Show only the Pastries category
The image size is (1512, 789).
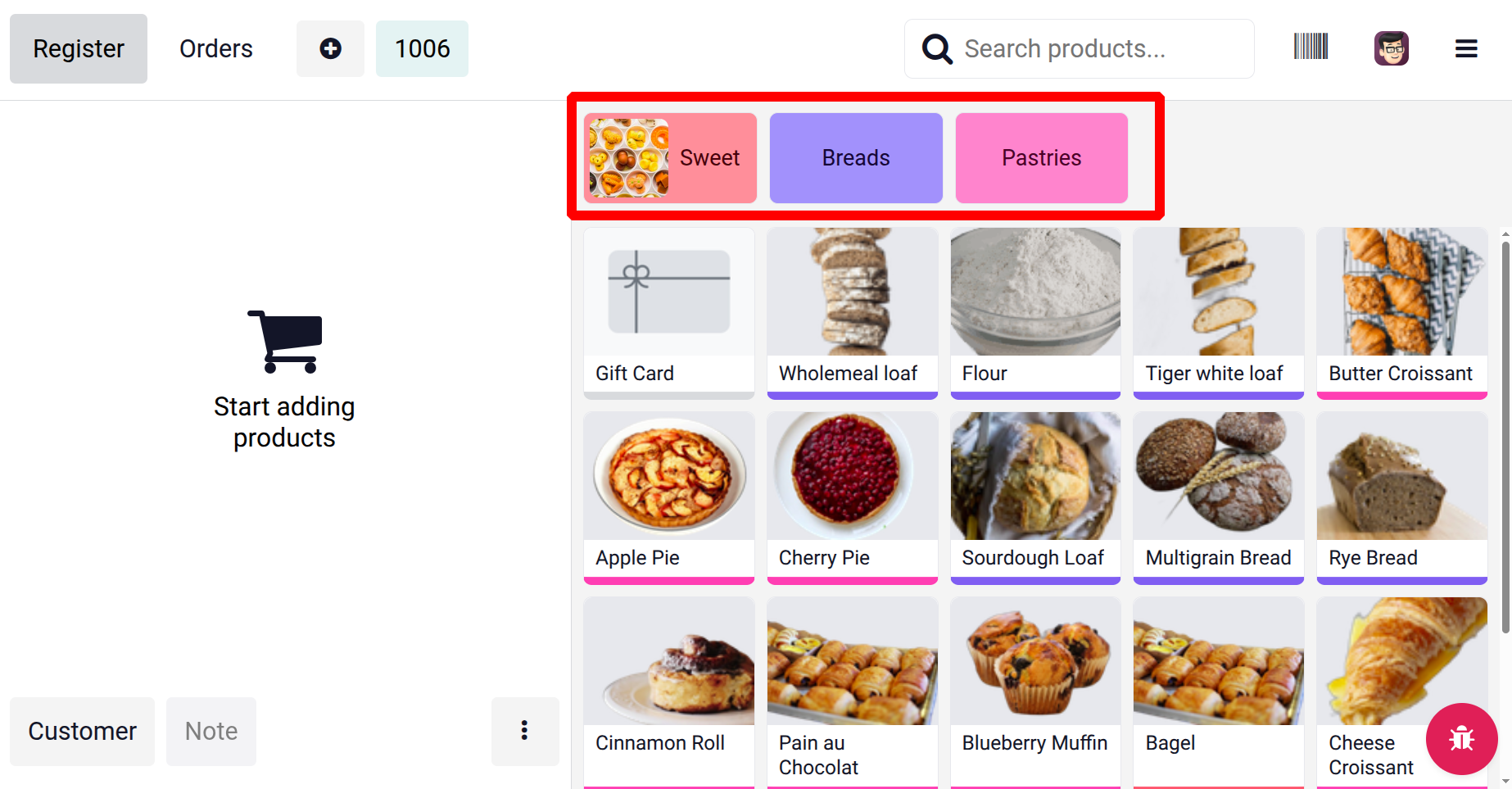(1041, 158)
